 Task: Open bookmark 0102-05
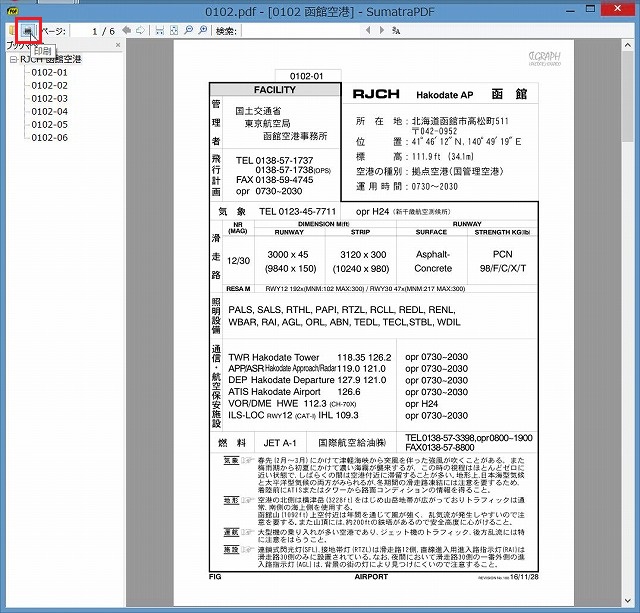[49, 125]
